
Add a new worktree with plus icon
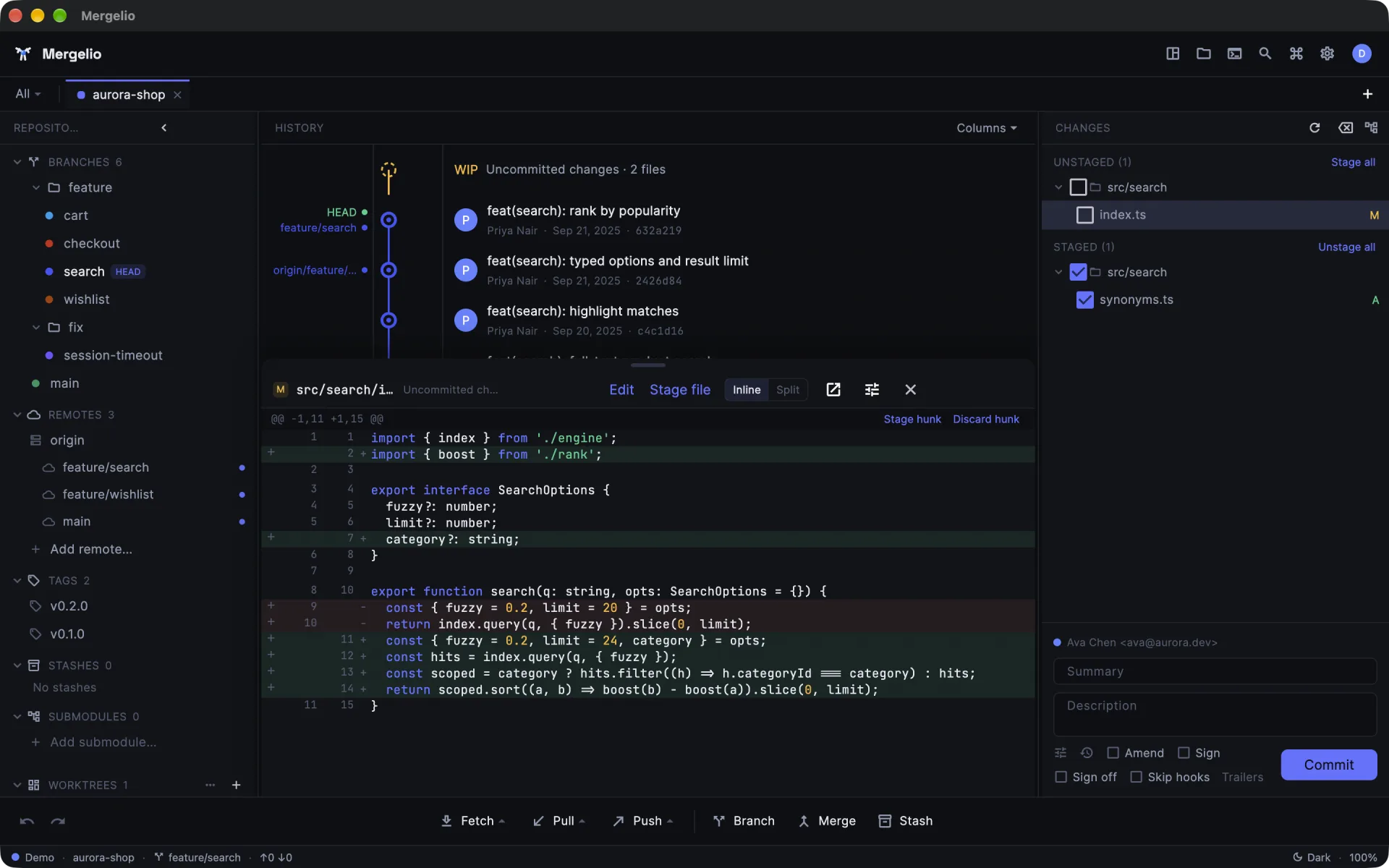point(236,785)
